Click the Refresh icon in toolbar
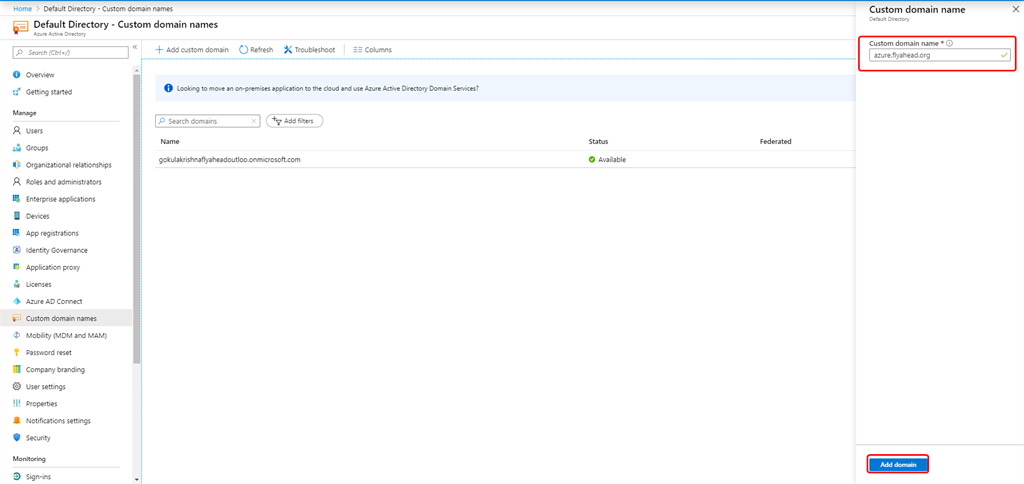The width and height of the screenshot is (1024, 484). [244, 49]
